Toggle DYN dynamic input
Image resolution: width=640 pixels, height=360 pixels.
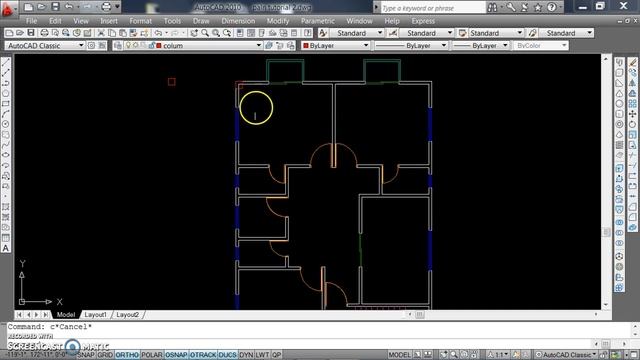[246, 355]
